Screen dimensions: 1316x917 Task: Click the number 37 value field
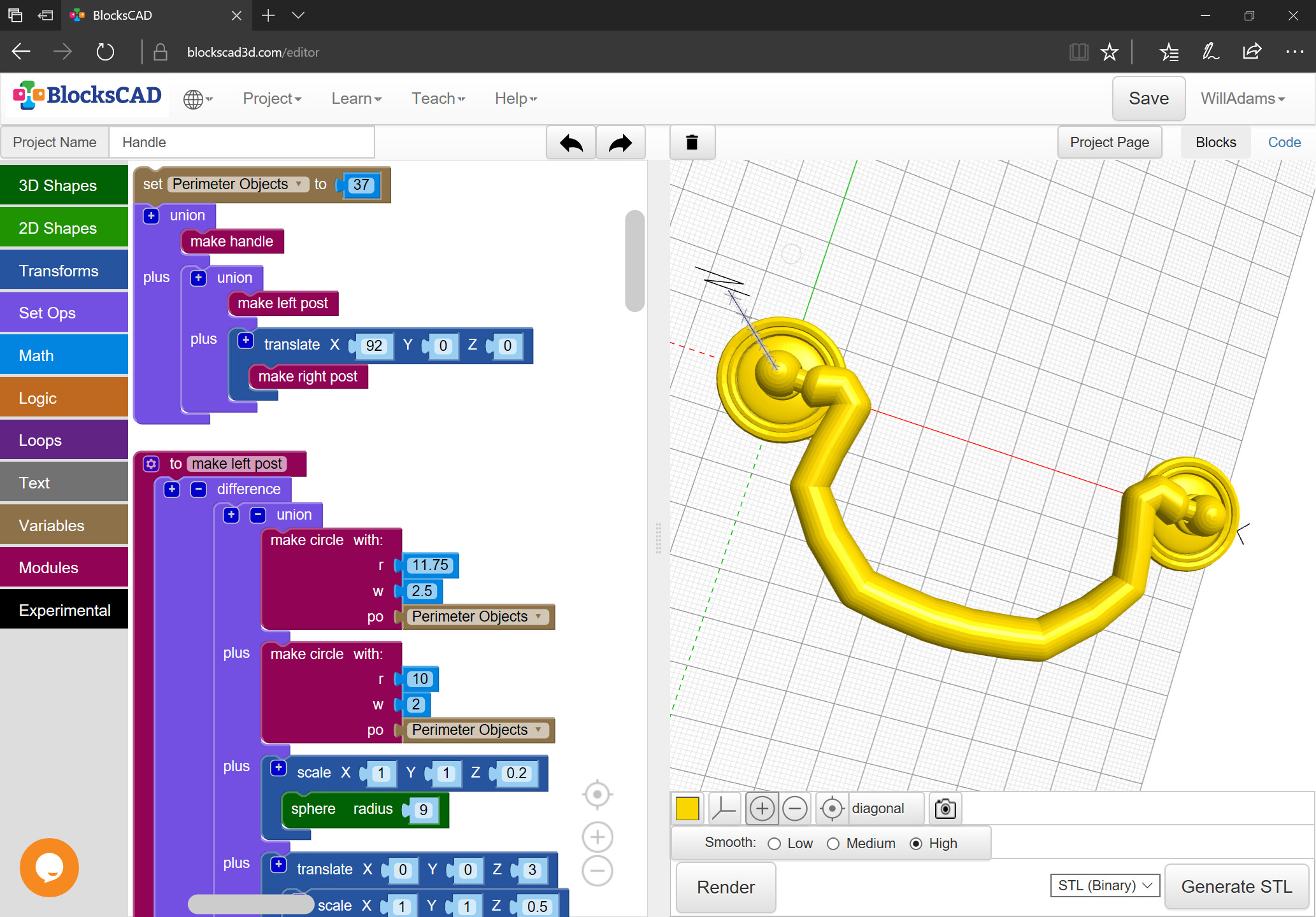pos(361,185)
